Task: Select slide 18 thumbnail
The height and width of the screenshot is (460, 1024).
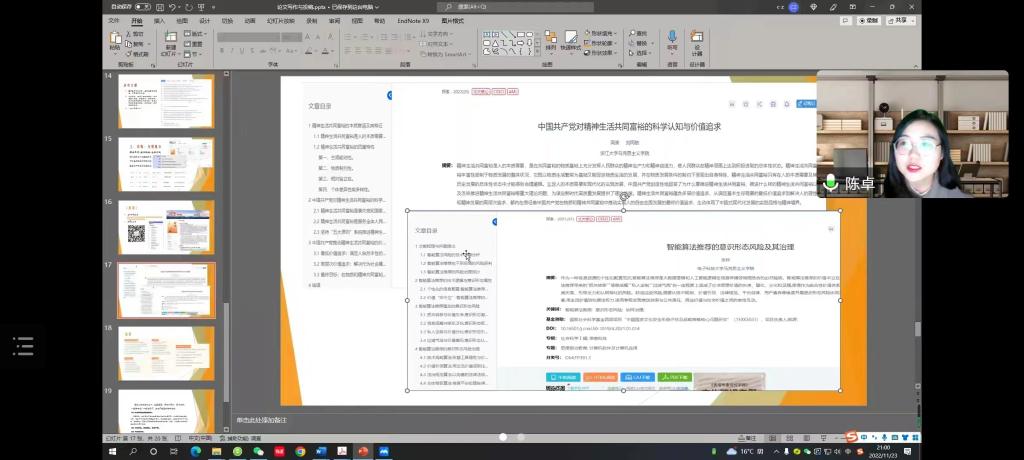Action: pyautogui.click(x=152, y=345)
